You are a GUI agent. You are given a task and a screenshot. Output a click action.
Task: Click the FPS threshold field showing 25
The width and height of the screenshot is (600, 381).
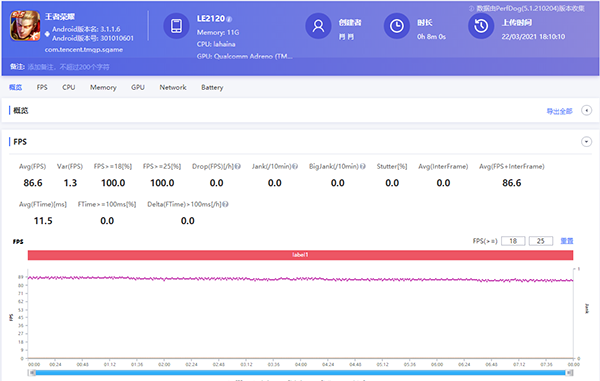tap(541, 241)
